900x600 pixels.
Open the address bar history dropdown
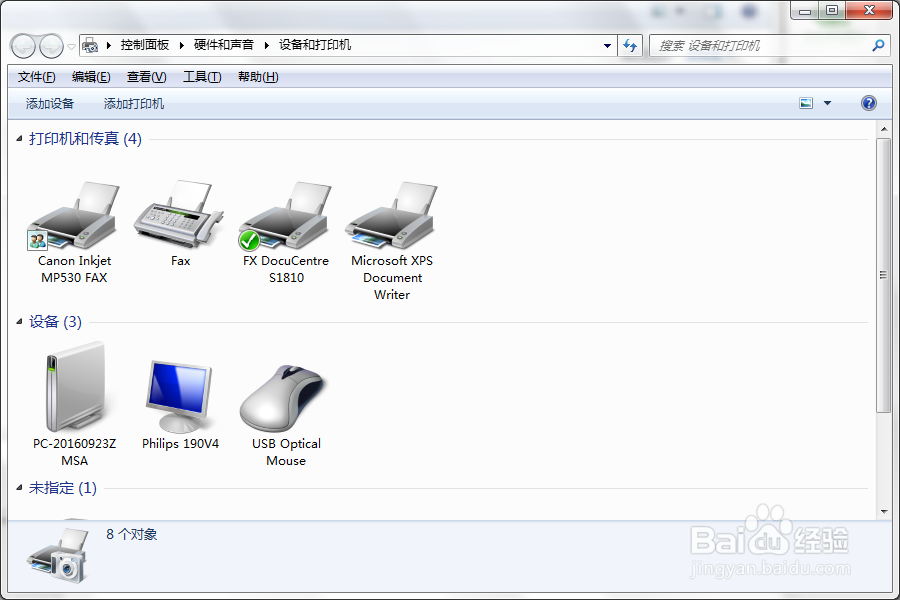tap(607, 46)
